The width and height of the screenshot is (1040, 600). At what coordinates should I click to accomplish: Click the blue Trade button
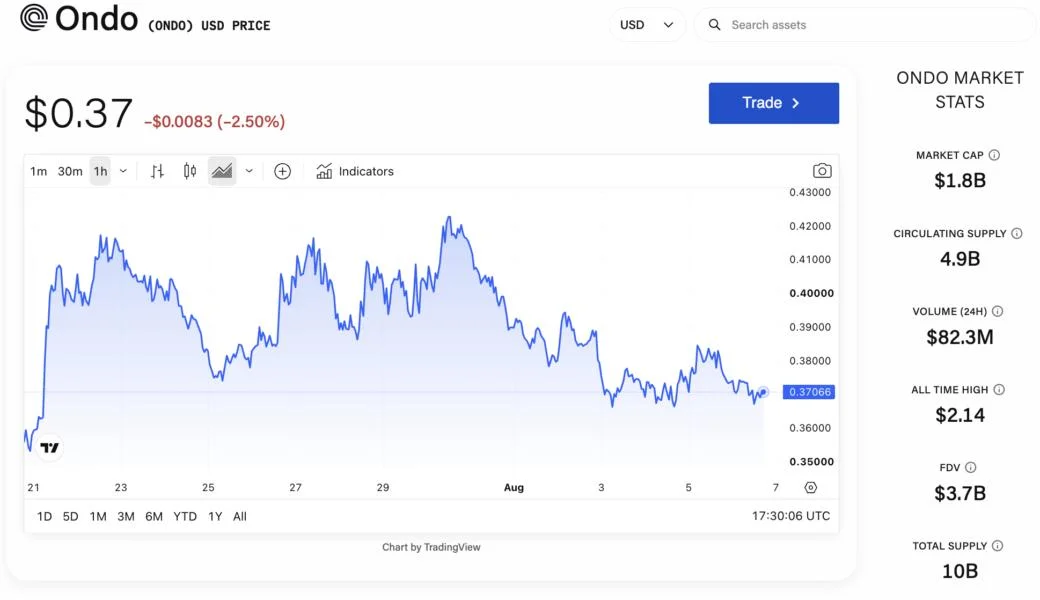pos(773,103)
